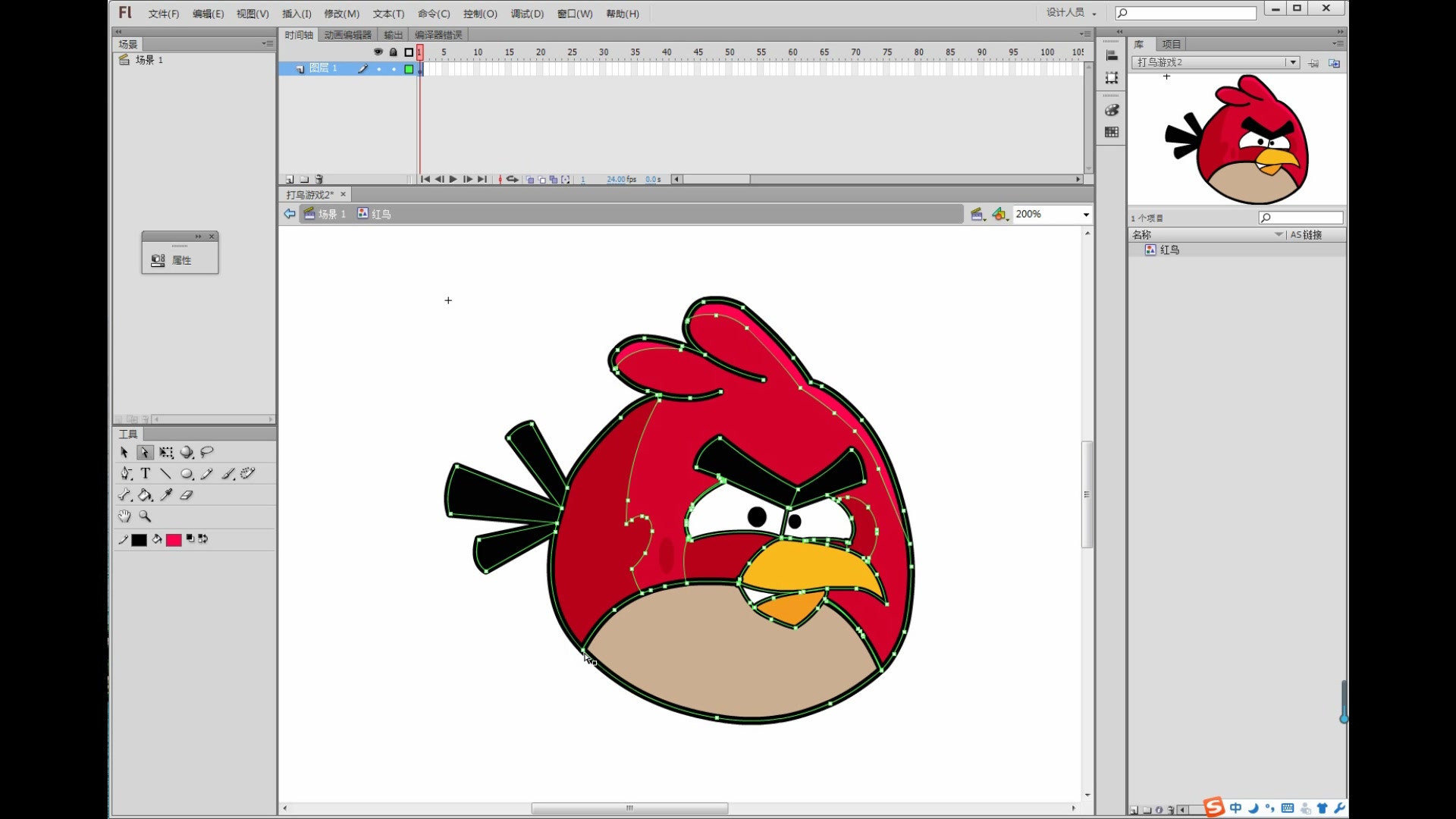Viewport: 1456px width, 819px height.
Task: Select the Pencil tool
Action: click(x=207, y=474)
